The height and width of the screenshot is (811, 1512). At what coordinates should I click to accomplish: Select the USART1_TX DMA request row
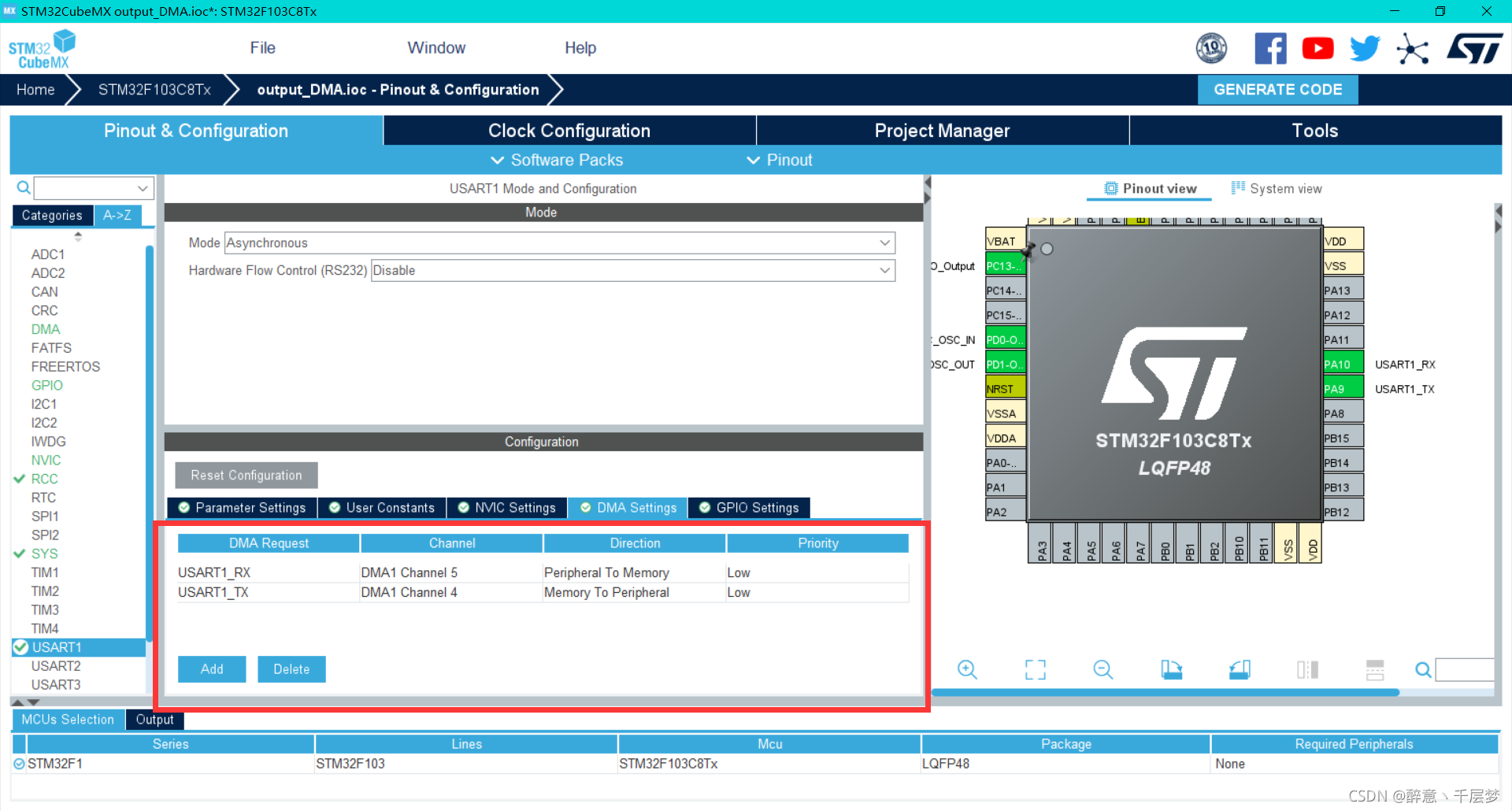[543, 592]
